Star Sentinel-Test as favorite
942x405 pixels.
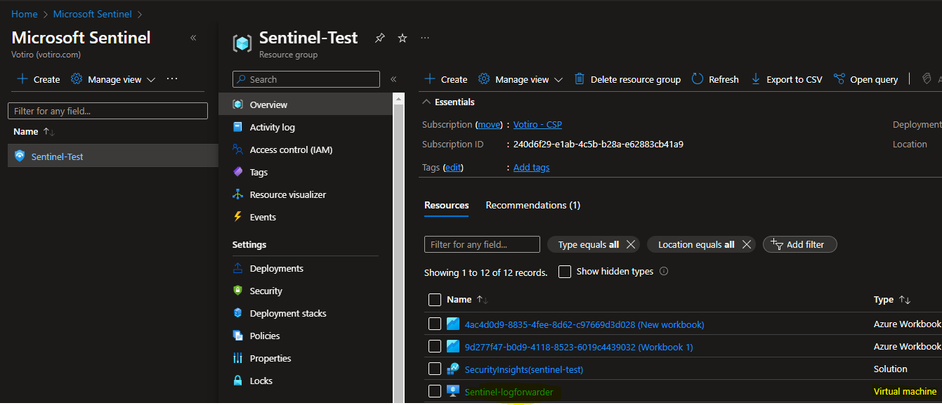click(x=403, y=38)
